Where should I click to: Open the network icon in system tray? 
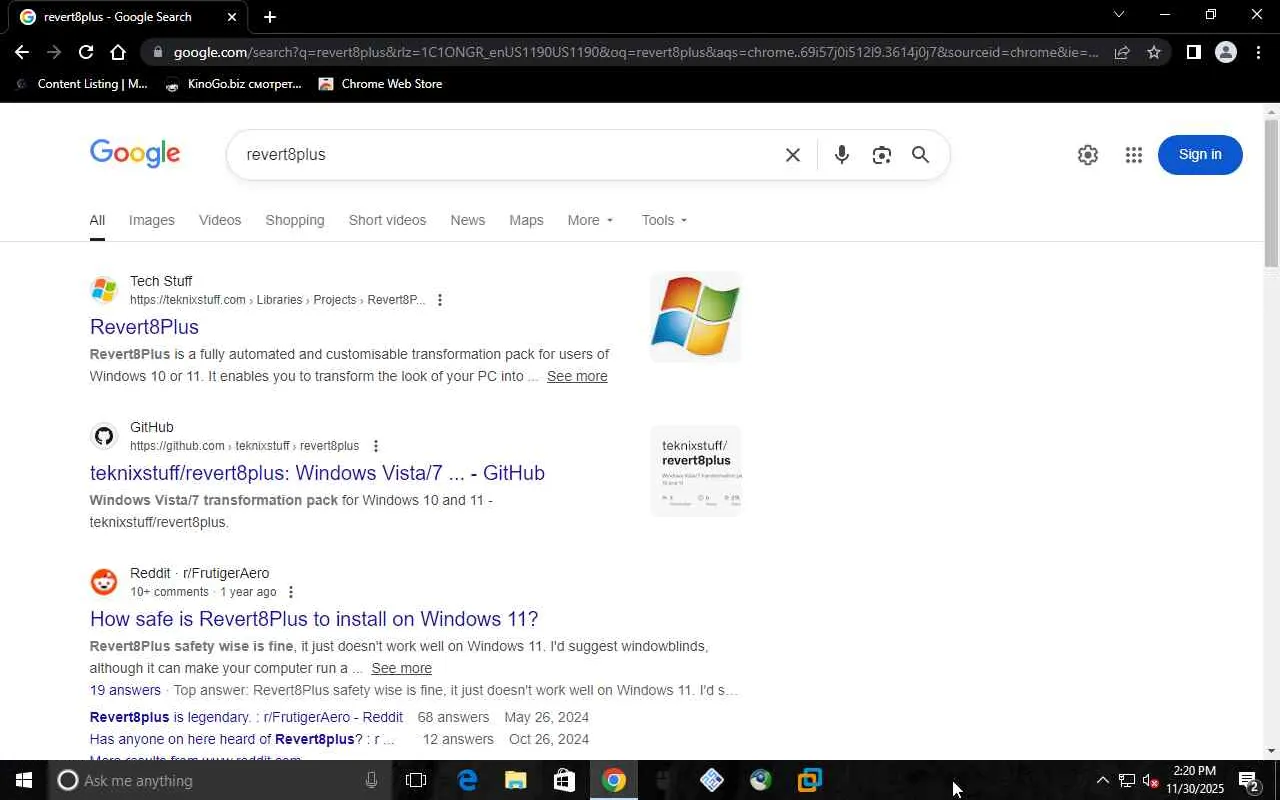click(x=1126, y=780)
